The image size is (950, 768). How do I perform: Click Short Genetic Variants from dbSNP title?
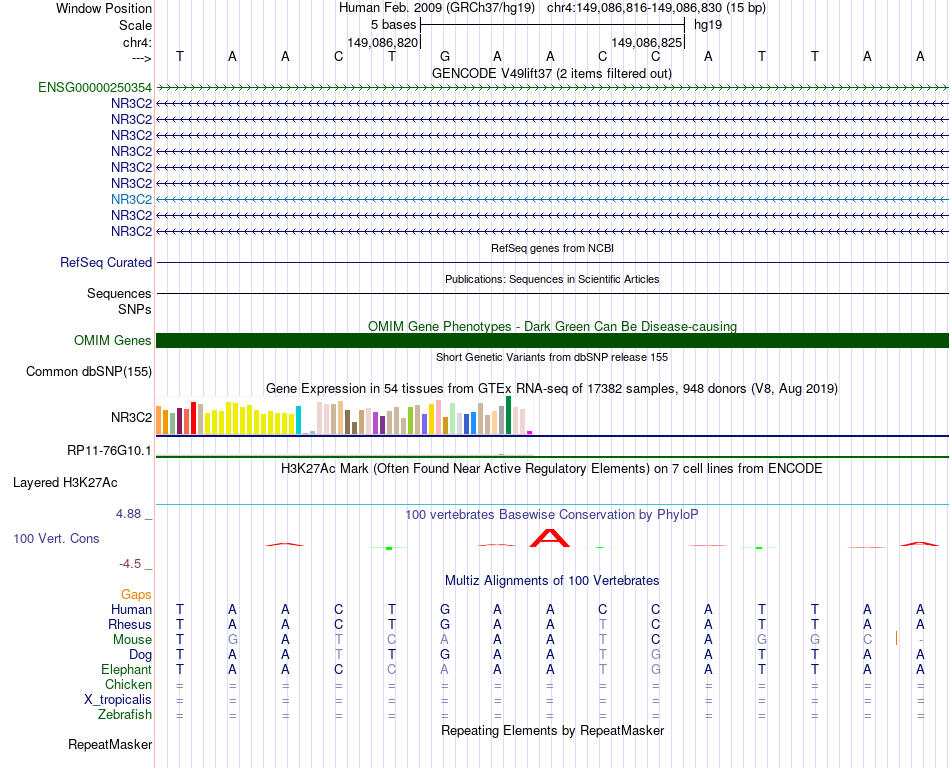pos(552,357)
